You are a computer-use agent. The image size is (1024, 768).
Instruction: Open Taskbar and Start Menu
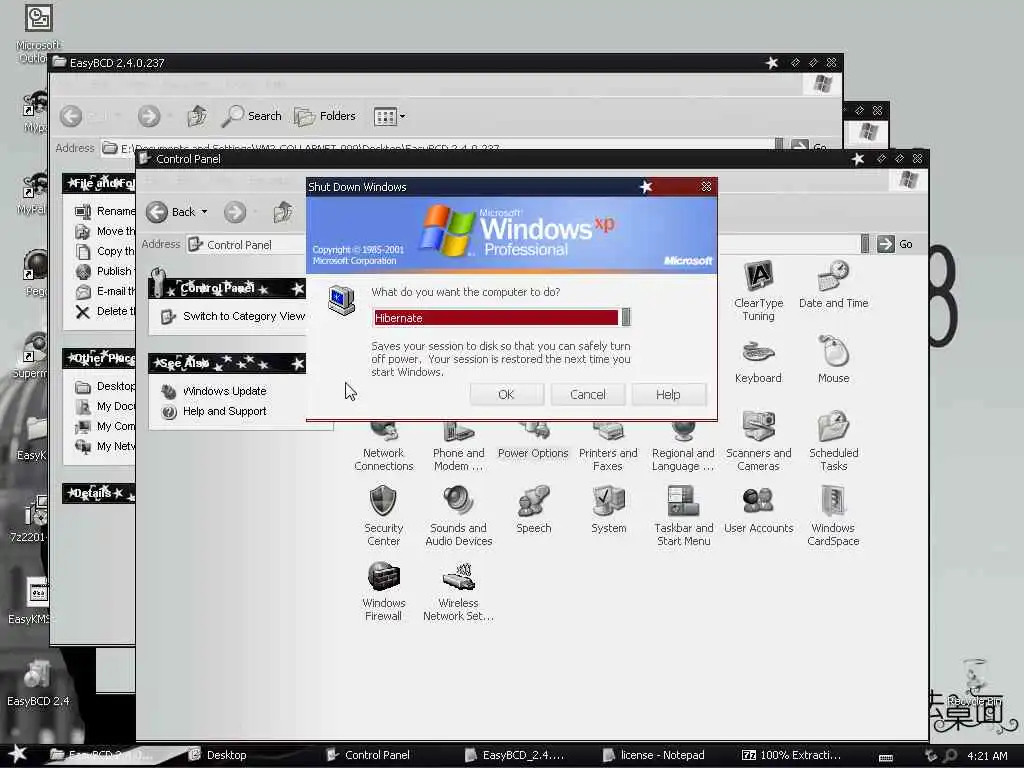pyautogui.click(x=683, y=516)
